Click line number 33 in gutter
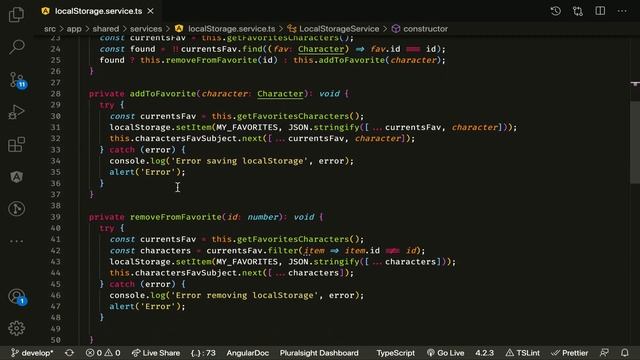 click(x=56, y=150)
